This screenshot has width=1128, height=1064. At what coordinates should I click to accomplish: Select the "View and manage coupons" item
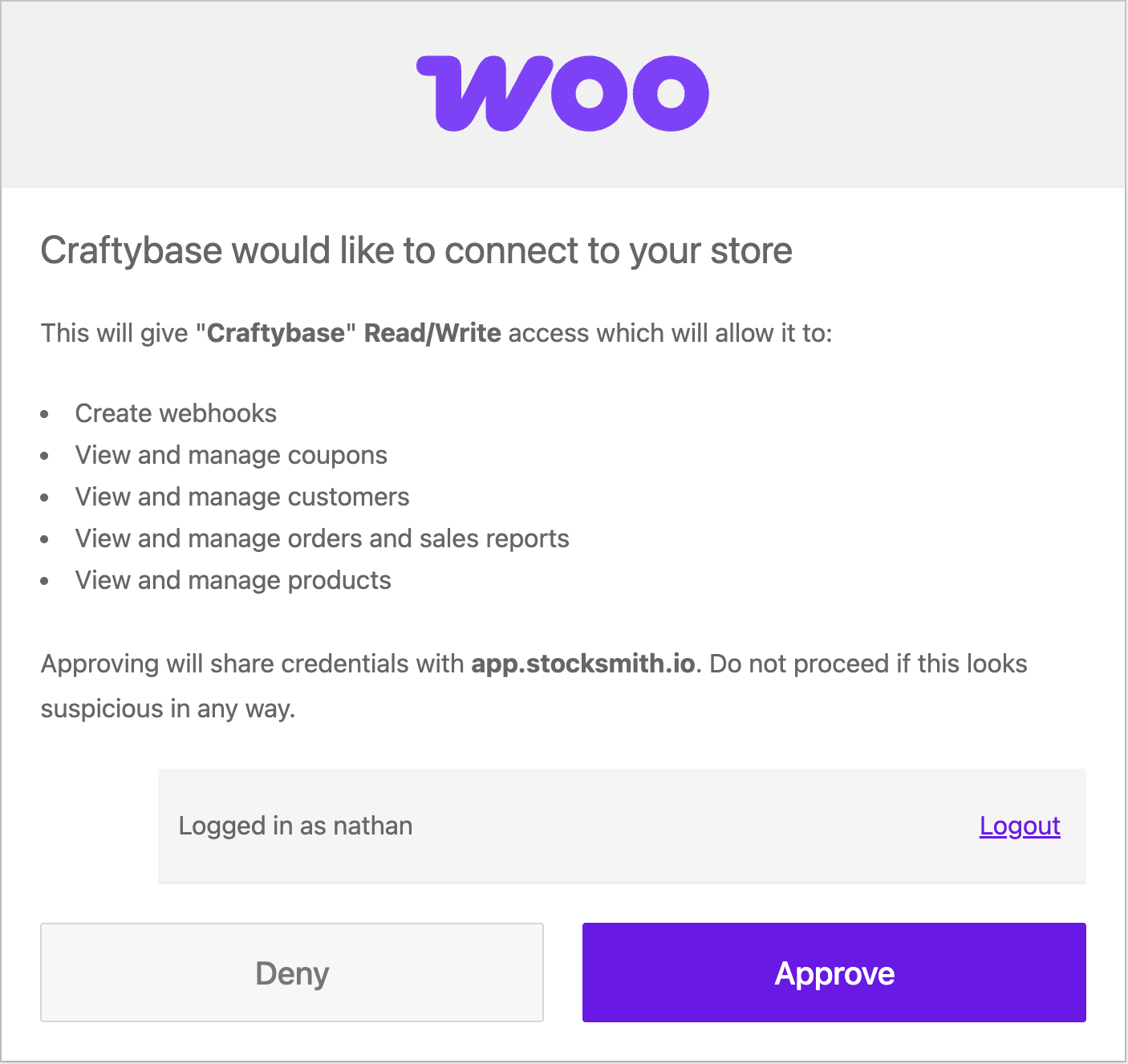coord(231,455)
